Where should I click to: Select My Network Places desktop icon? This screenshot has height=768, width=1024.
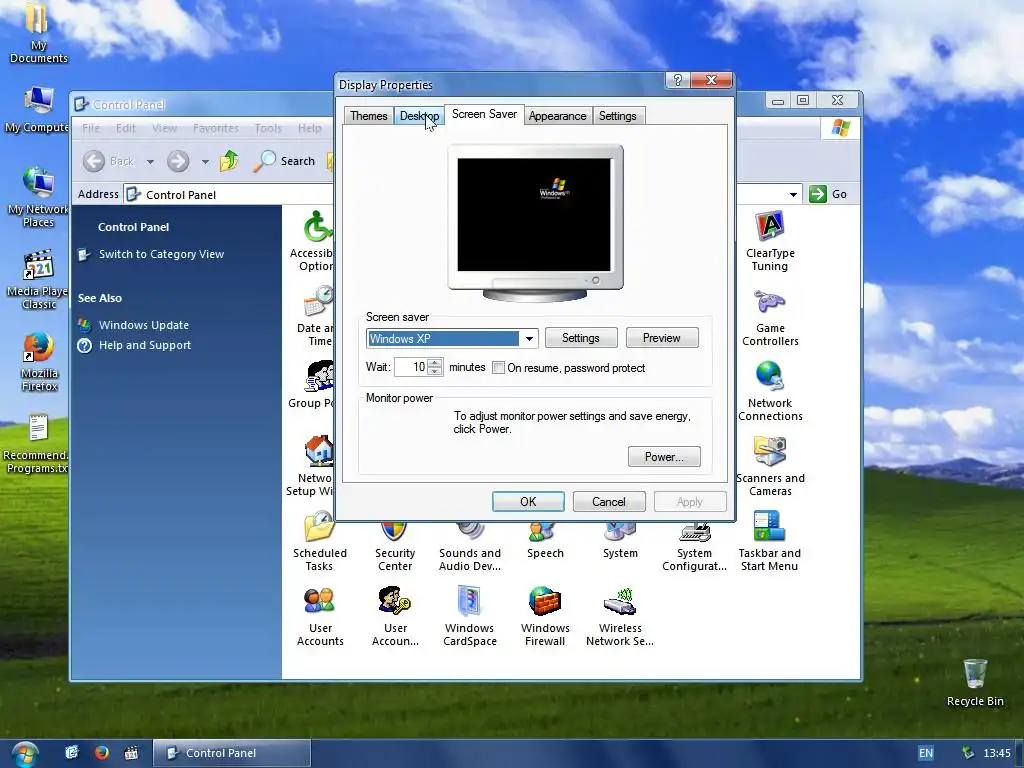pyautogui.click(x=39, y=197)
